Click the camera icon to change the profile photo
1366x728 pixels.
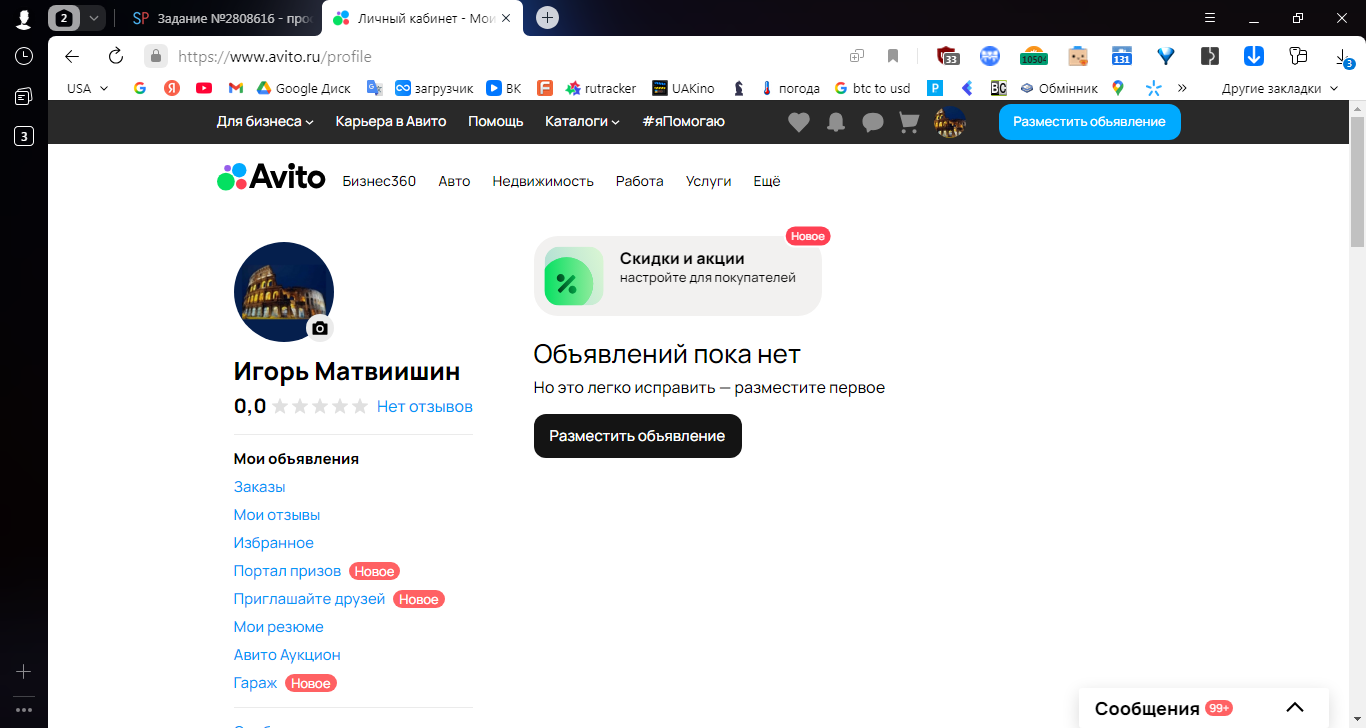pos(320,328)
